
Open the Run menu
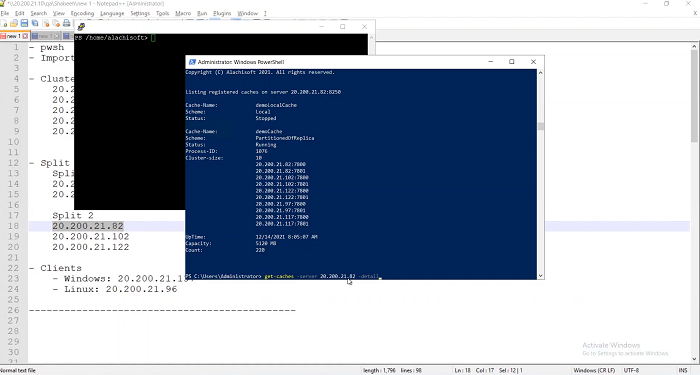tap(202, 13)
